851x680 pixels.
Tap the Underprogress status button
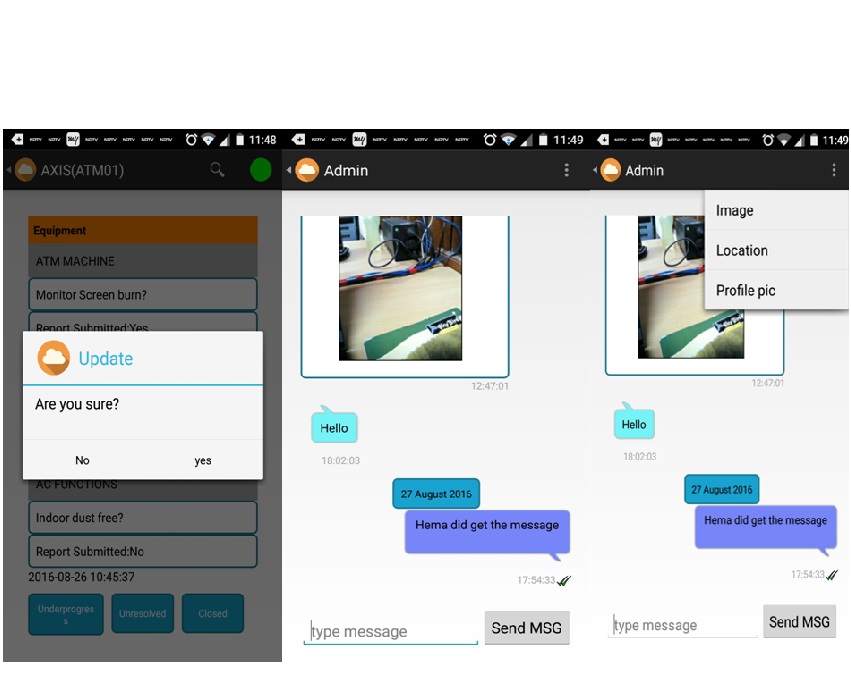(66, 614)
